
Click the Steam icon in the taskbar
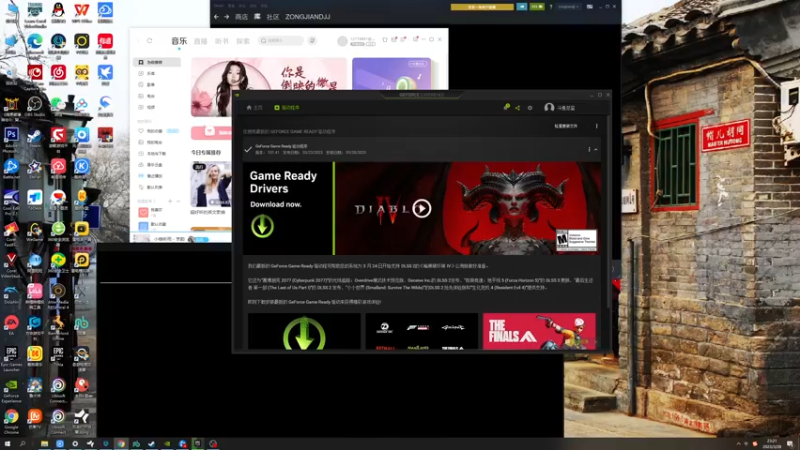click(152, 444)
